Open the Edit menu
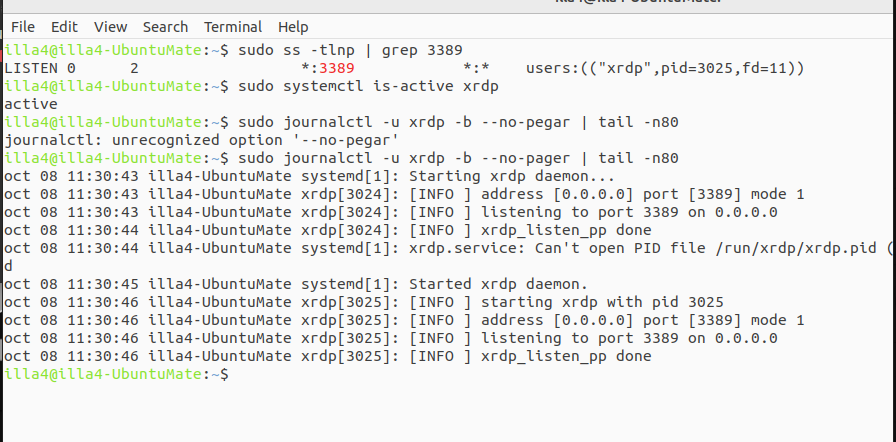The image size is (896, 442). (64, 27)
